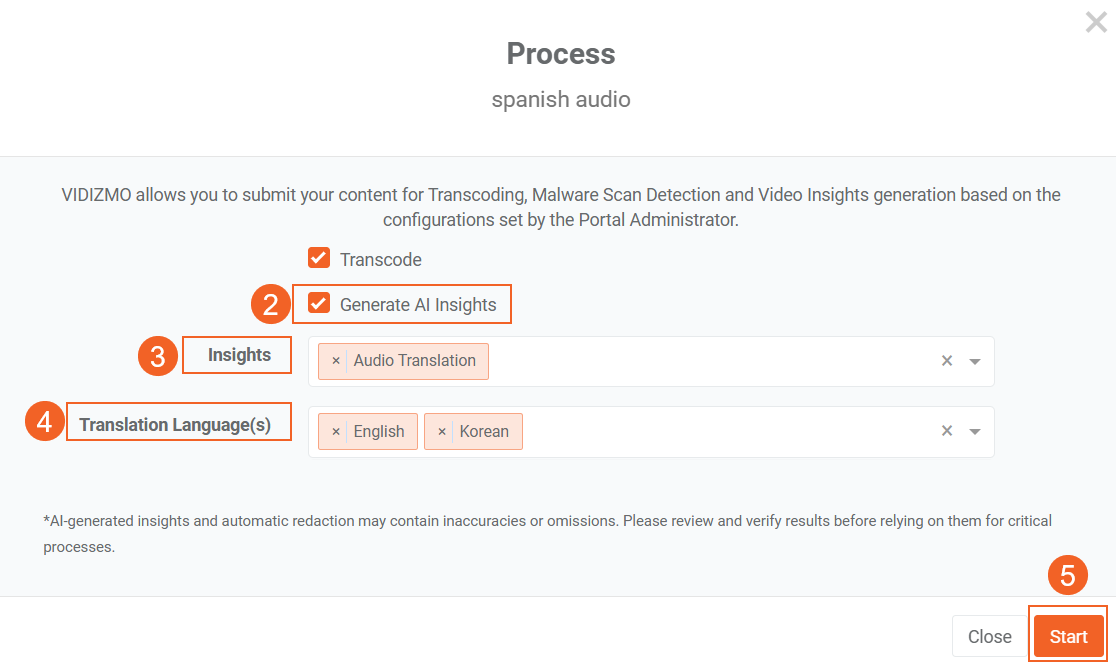Viewport: 1116px width, 672px height.
Task: Select the English language chip
Action: click(x=379, y=432)
